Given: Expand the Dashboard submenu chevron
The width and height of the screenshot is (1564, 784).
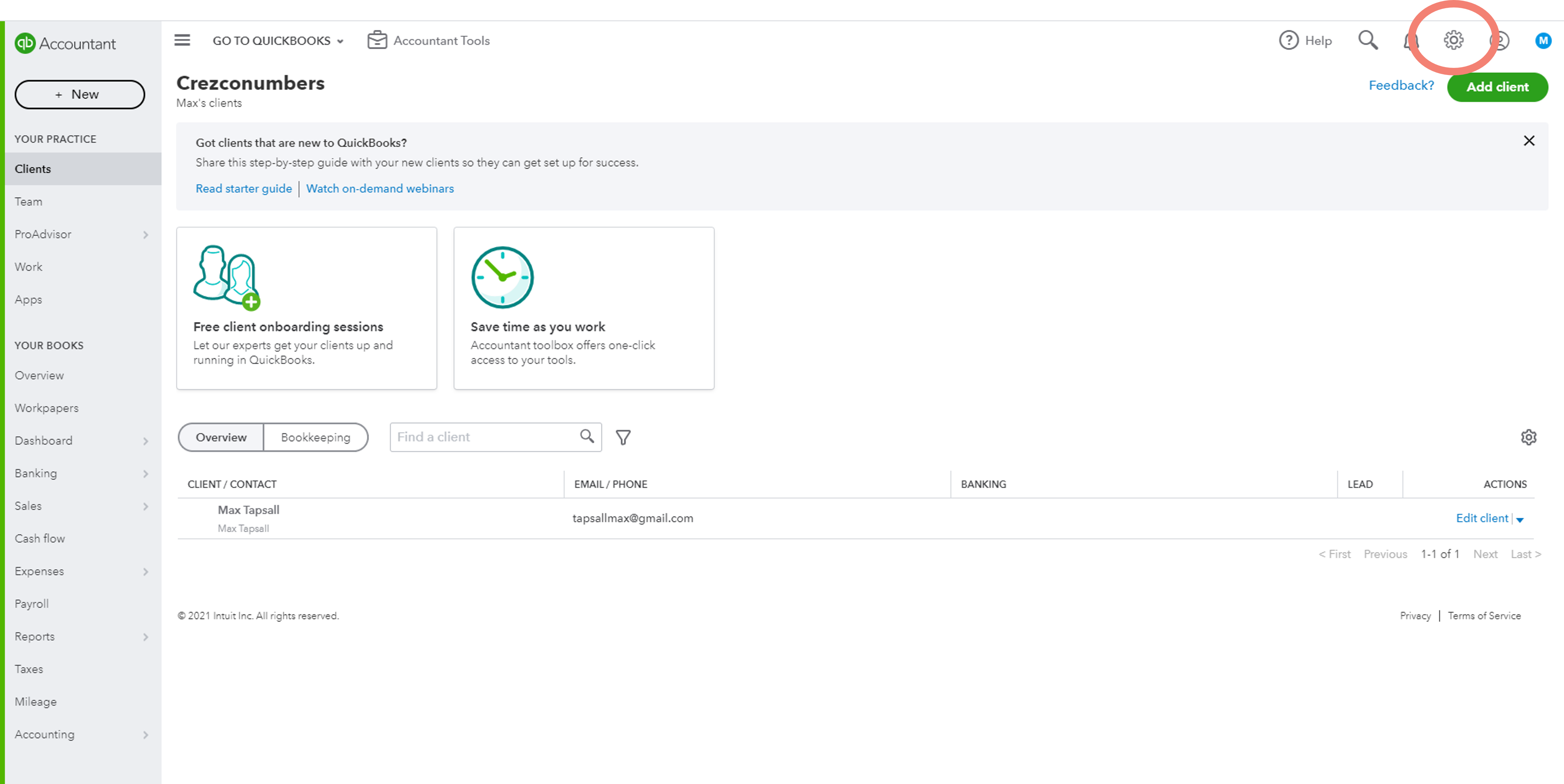Looking at the screenshot, I should tap(146, 441).
